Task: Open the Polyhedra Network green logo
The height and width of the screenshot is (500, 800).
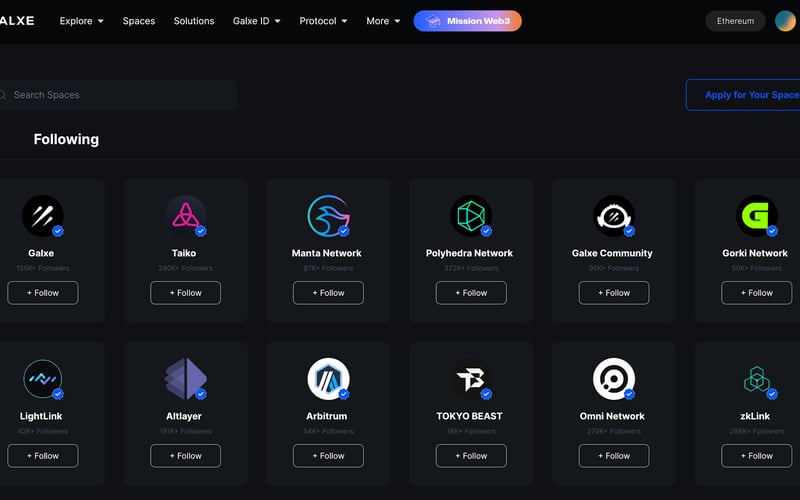Action: pos(471,216)
